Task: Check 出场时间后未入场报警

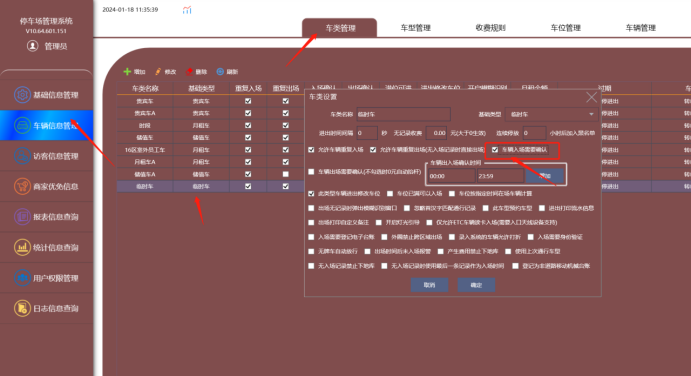Action: tap(368, 251)
